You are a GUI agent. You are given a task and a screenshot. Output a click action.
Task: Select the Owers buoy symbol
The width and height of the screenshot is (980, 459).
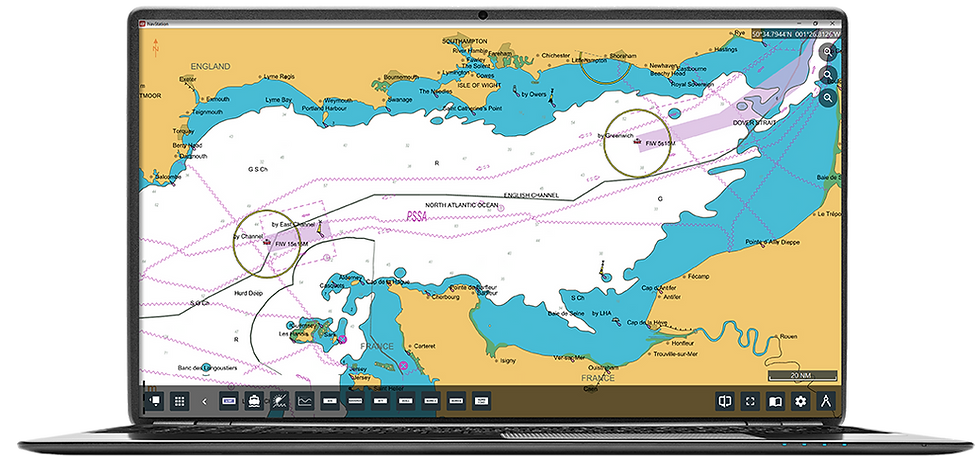pos(552,97)
